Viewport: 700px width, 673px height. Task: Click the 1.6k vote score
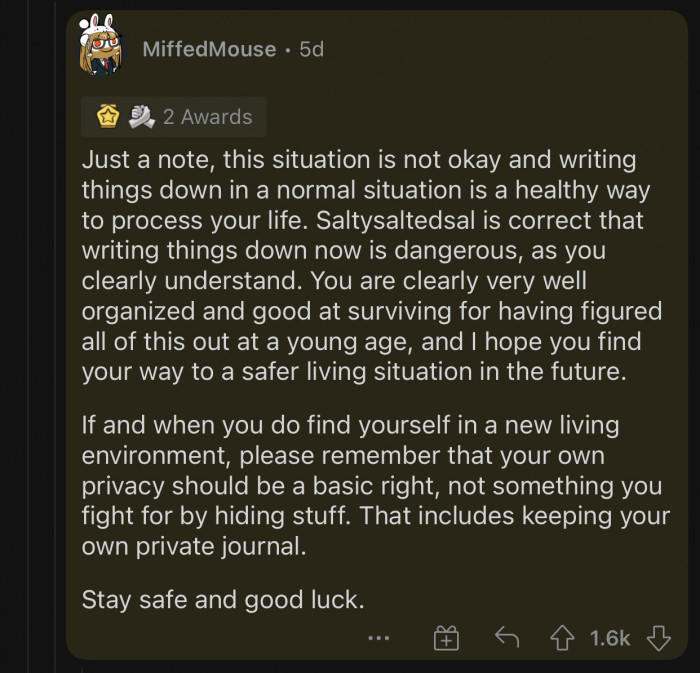(610, 637)
